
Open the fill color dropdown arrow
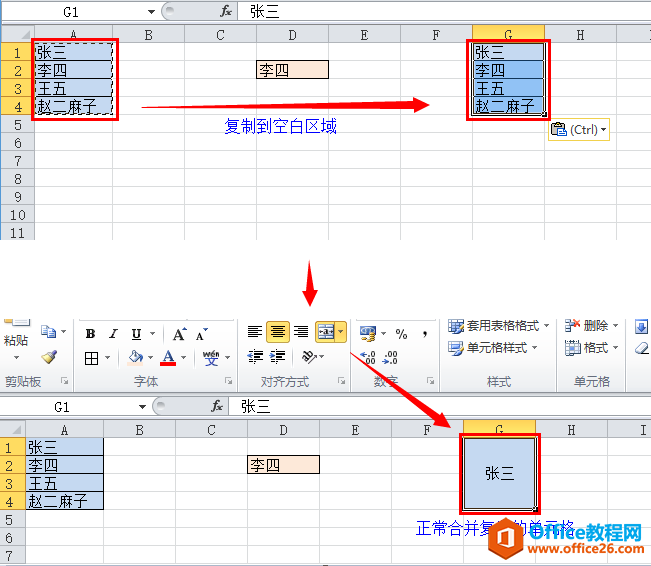pyautogui.click(x=150, y=358)
